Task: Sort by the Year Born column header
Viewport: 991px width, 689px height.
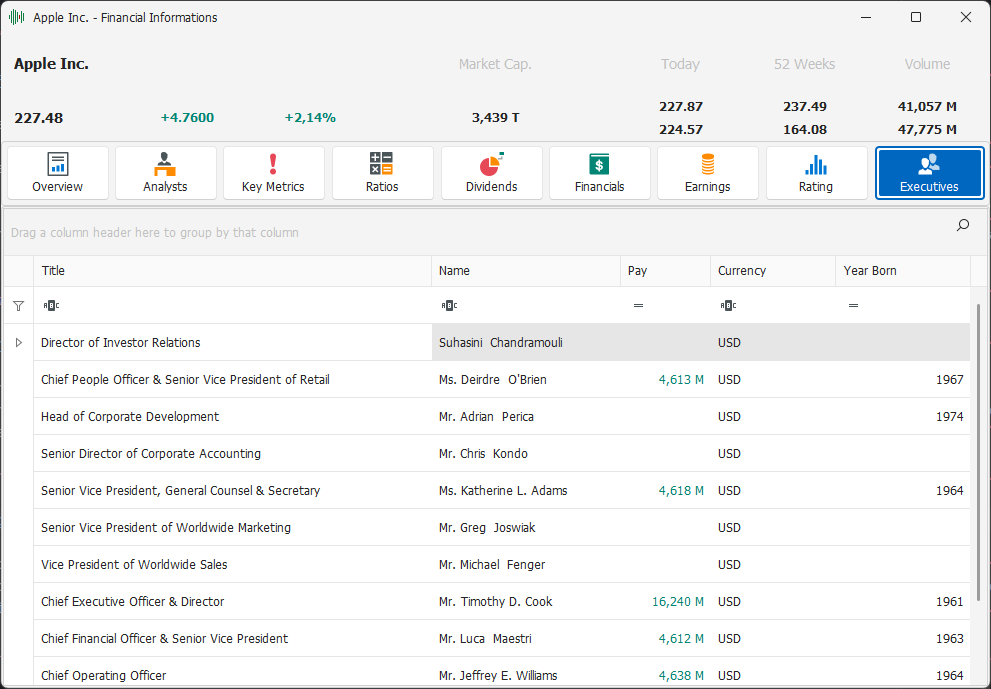Action: [903, 271]
